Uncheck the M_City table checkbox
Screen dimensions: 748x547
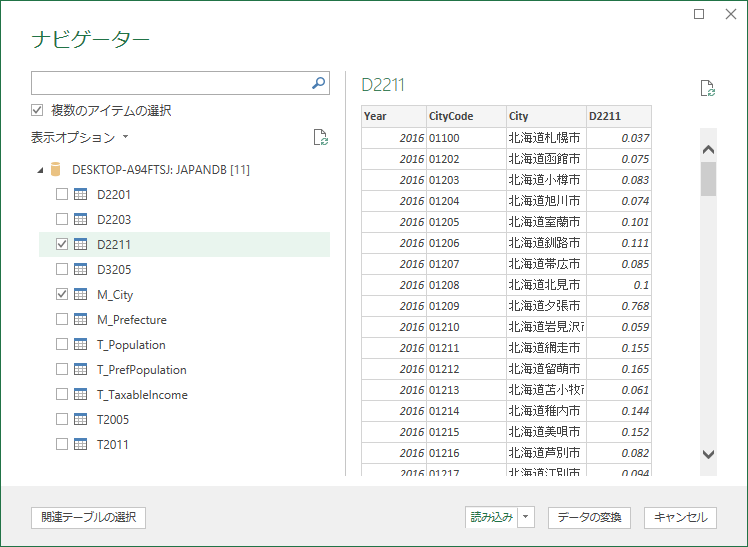(x=62, y=295)
